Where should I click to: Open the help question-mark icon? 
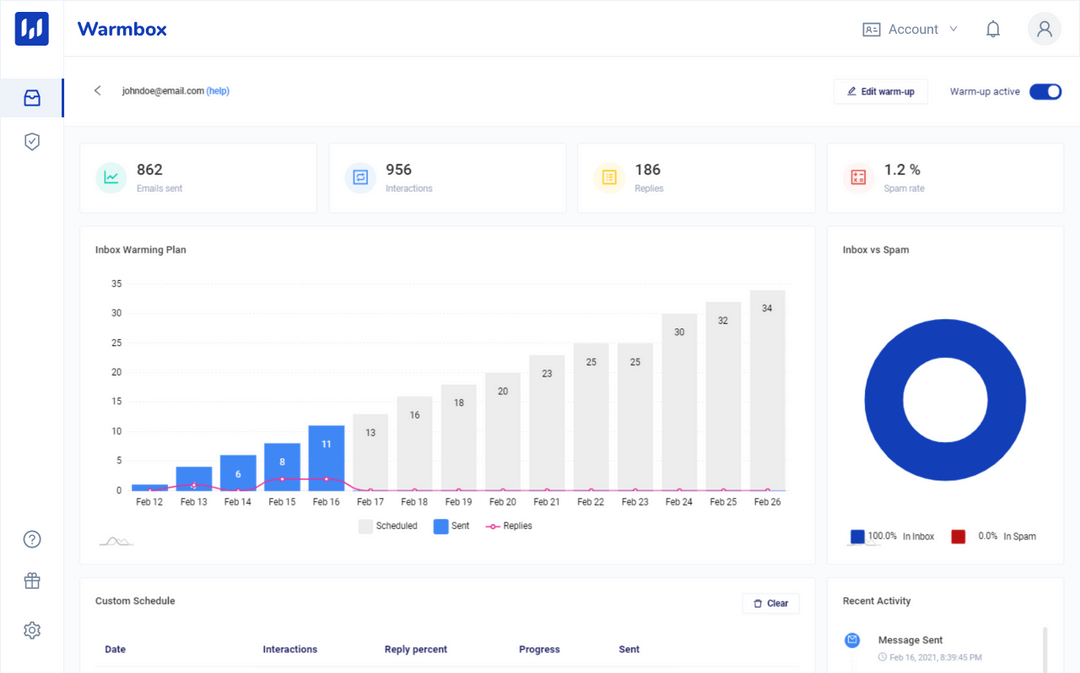31,539
